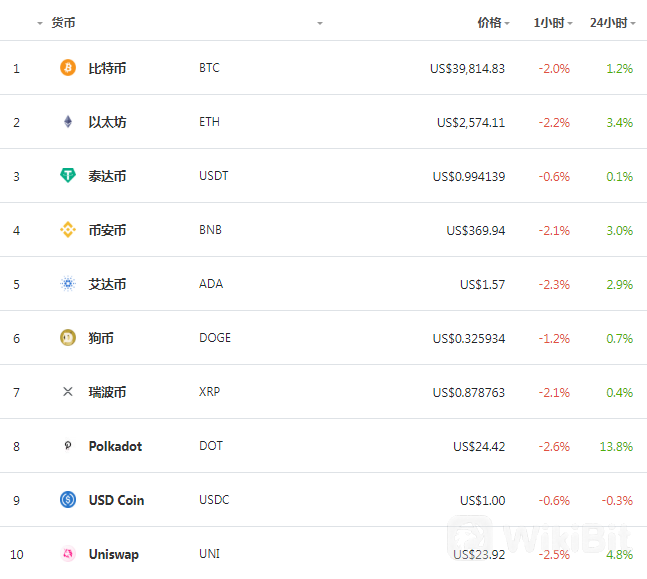
Task: Click the Binance Coin yellow logo icon
Action: coord(68,230)
